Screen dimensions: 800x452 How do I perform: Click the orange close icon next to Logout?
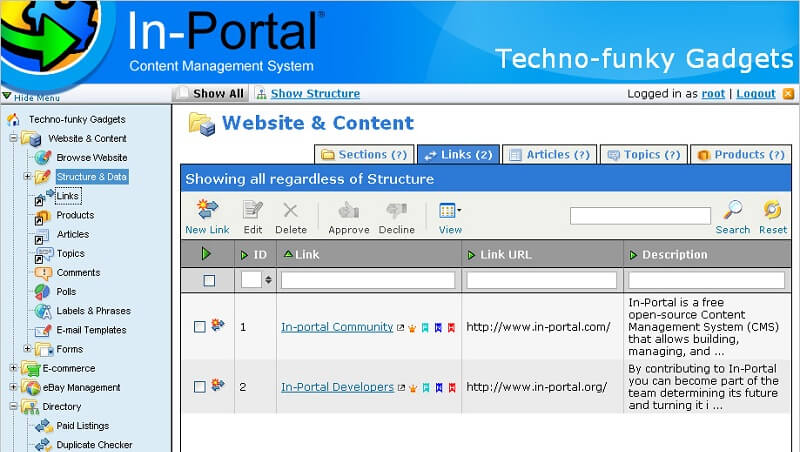[x=788, y=94]
